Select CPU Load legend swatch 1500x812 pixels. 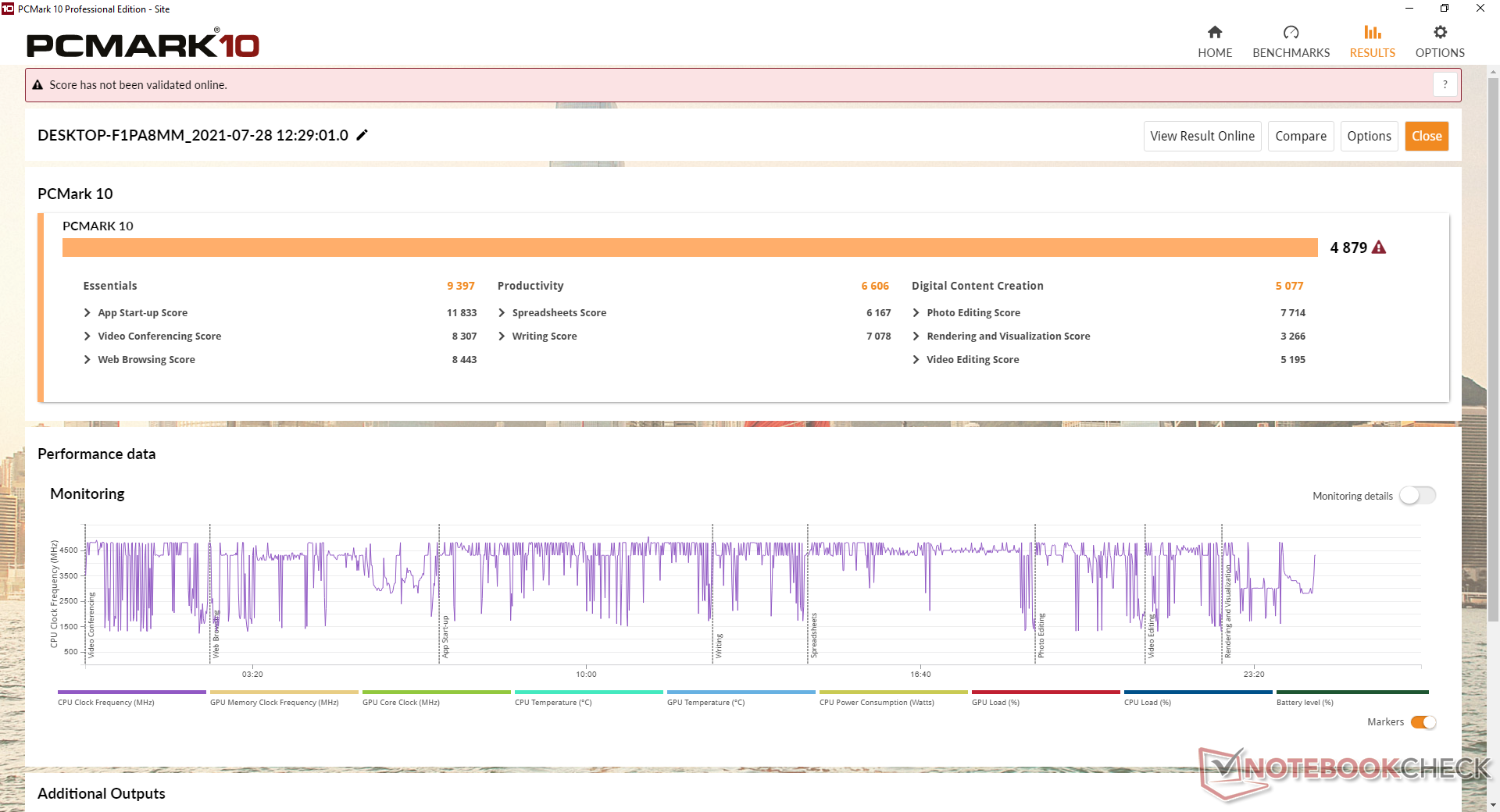coord(1198,693)
